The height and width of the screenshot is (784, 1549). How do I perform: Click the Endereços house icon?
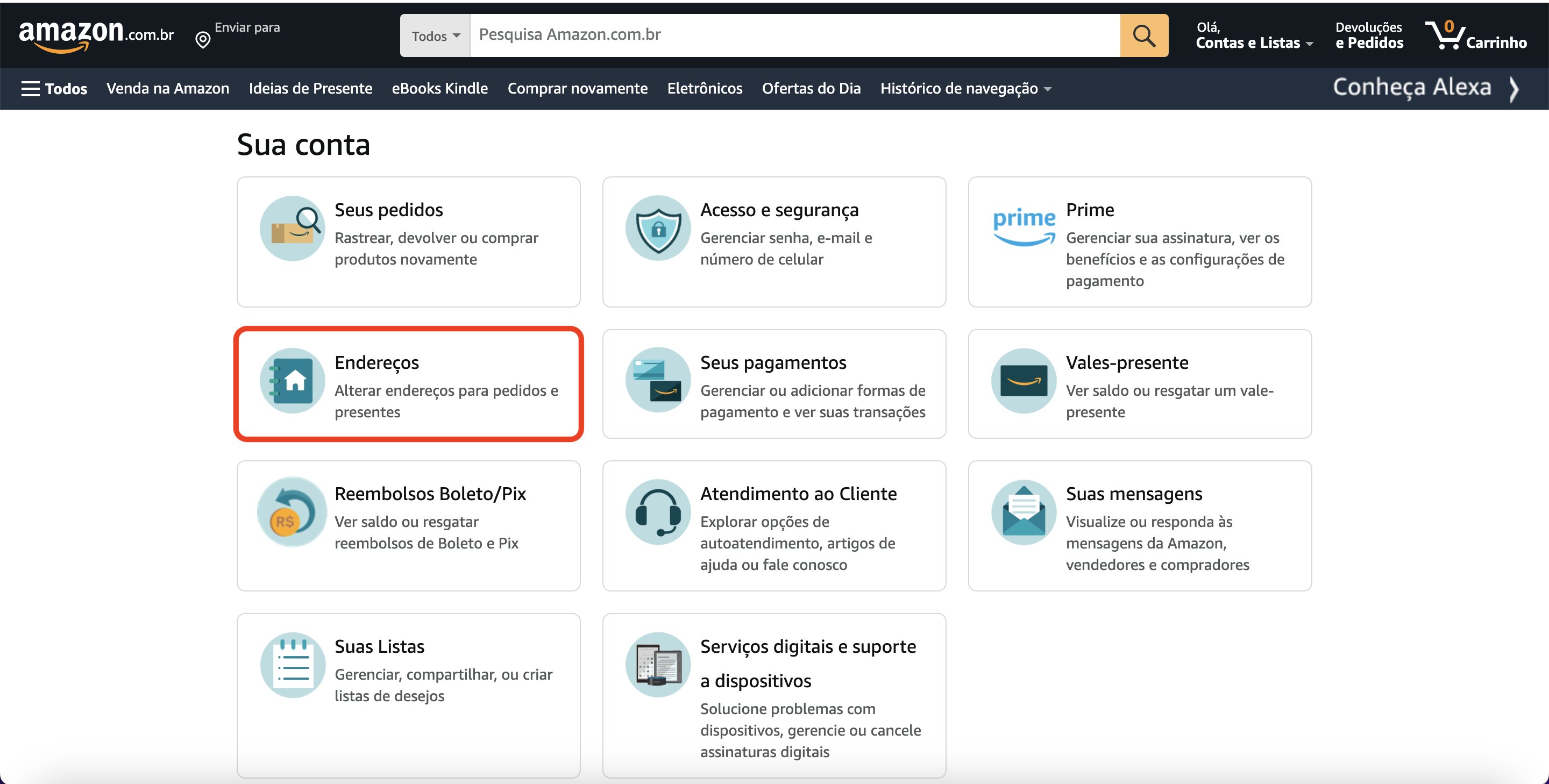(x=292, y=381)
